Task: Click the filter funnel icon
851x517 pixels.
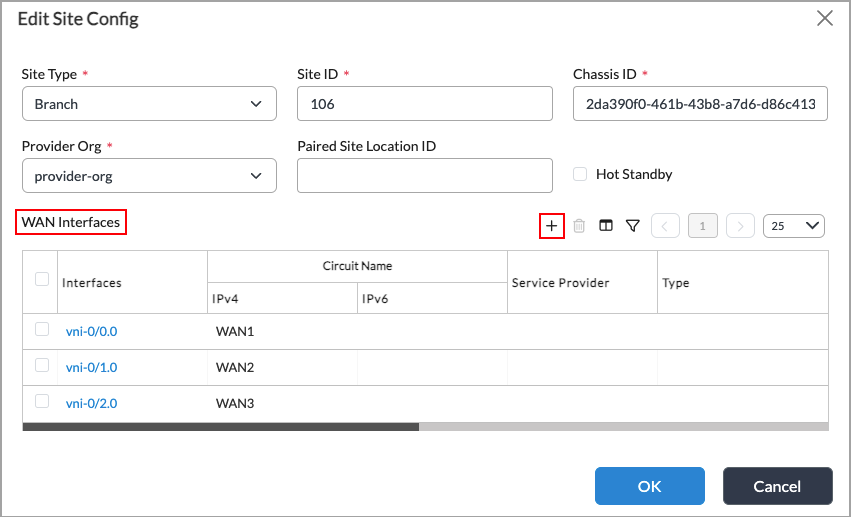Action: pos(632,226)
